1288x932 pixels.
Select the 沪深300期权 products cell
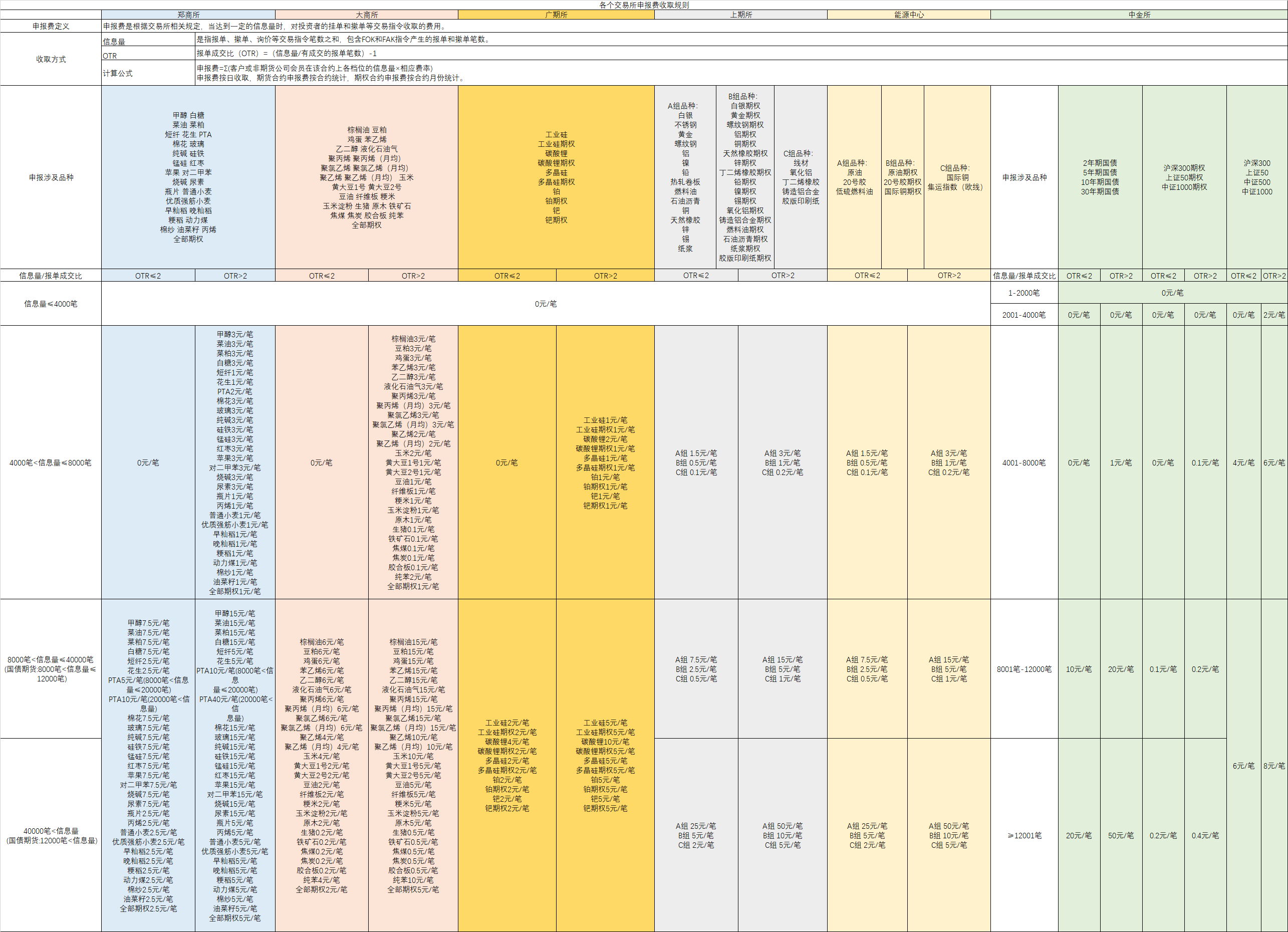coord(1184,177)
